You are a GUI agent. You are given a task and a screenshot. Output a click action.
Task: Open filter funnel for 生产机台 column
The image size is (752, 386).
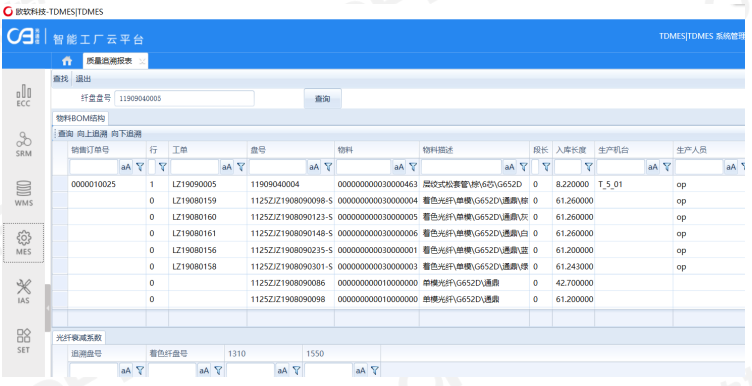click(667, 167)
